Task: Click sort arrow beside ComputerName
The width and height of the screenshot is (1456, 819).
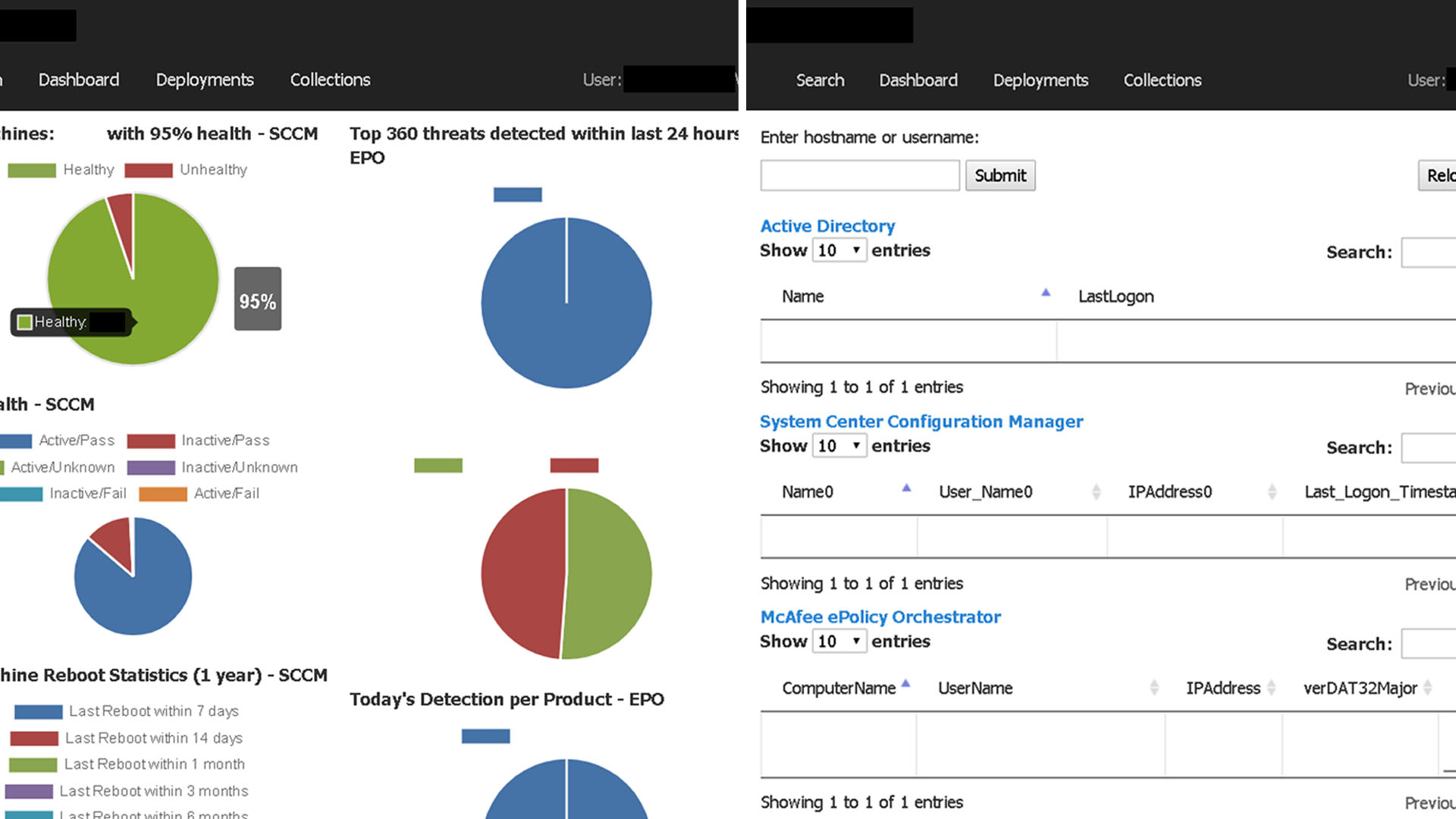Action: (x=905, y=684)
